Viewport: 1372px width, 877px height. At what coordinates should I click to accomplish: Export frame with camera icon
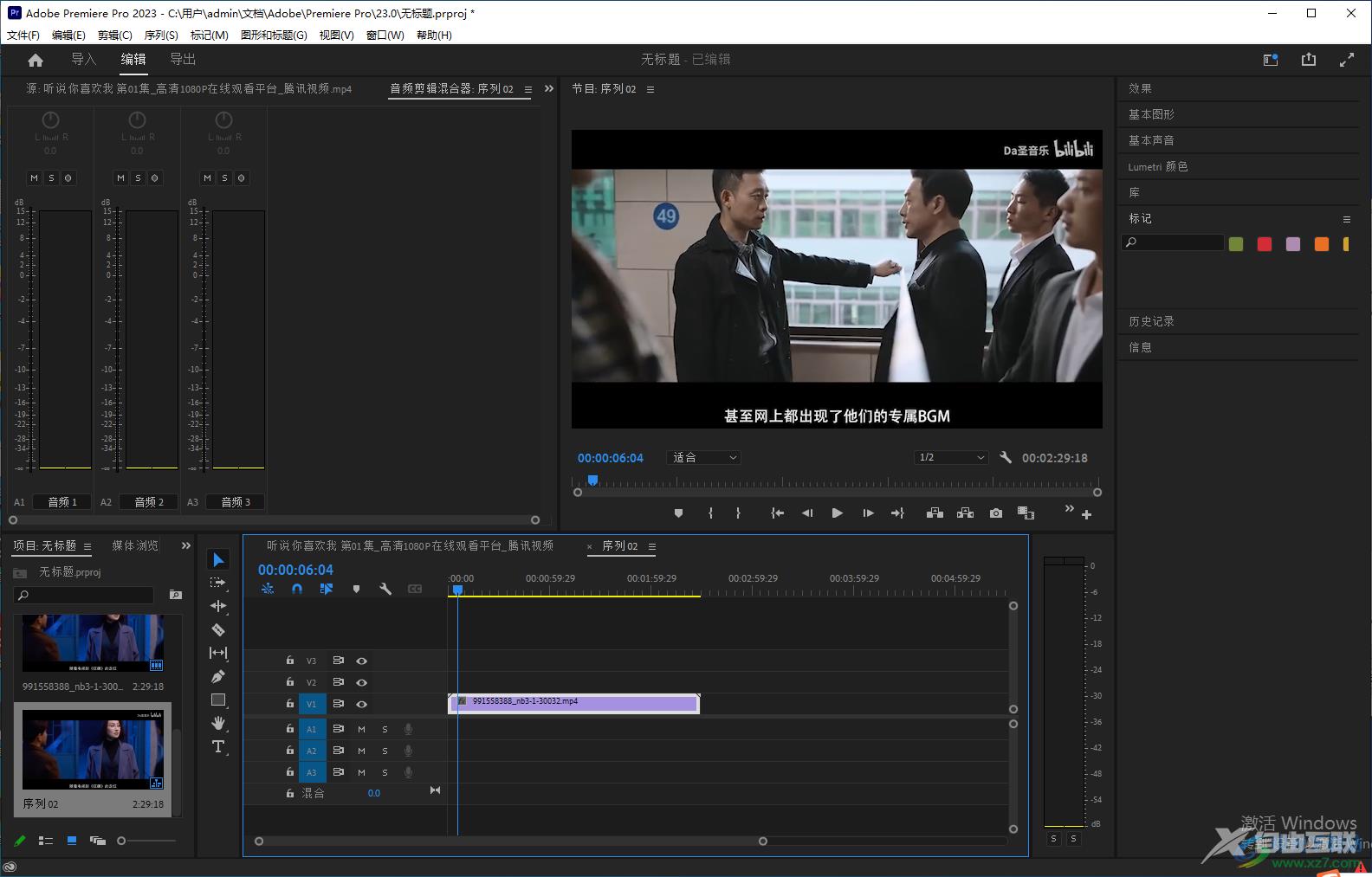click(x=996, y=513)
